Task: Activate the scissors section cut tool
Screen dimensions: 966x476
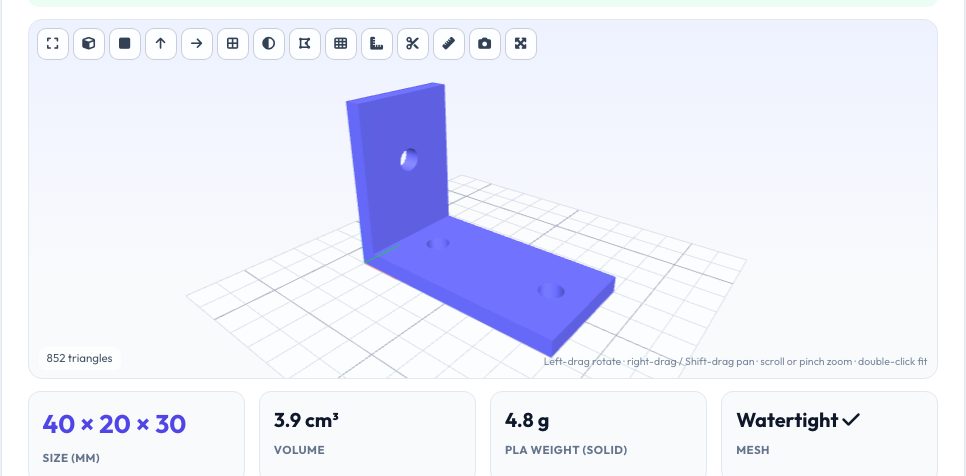Action: click(x=413, y=44)
